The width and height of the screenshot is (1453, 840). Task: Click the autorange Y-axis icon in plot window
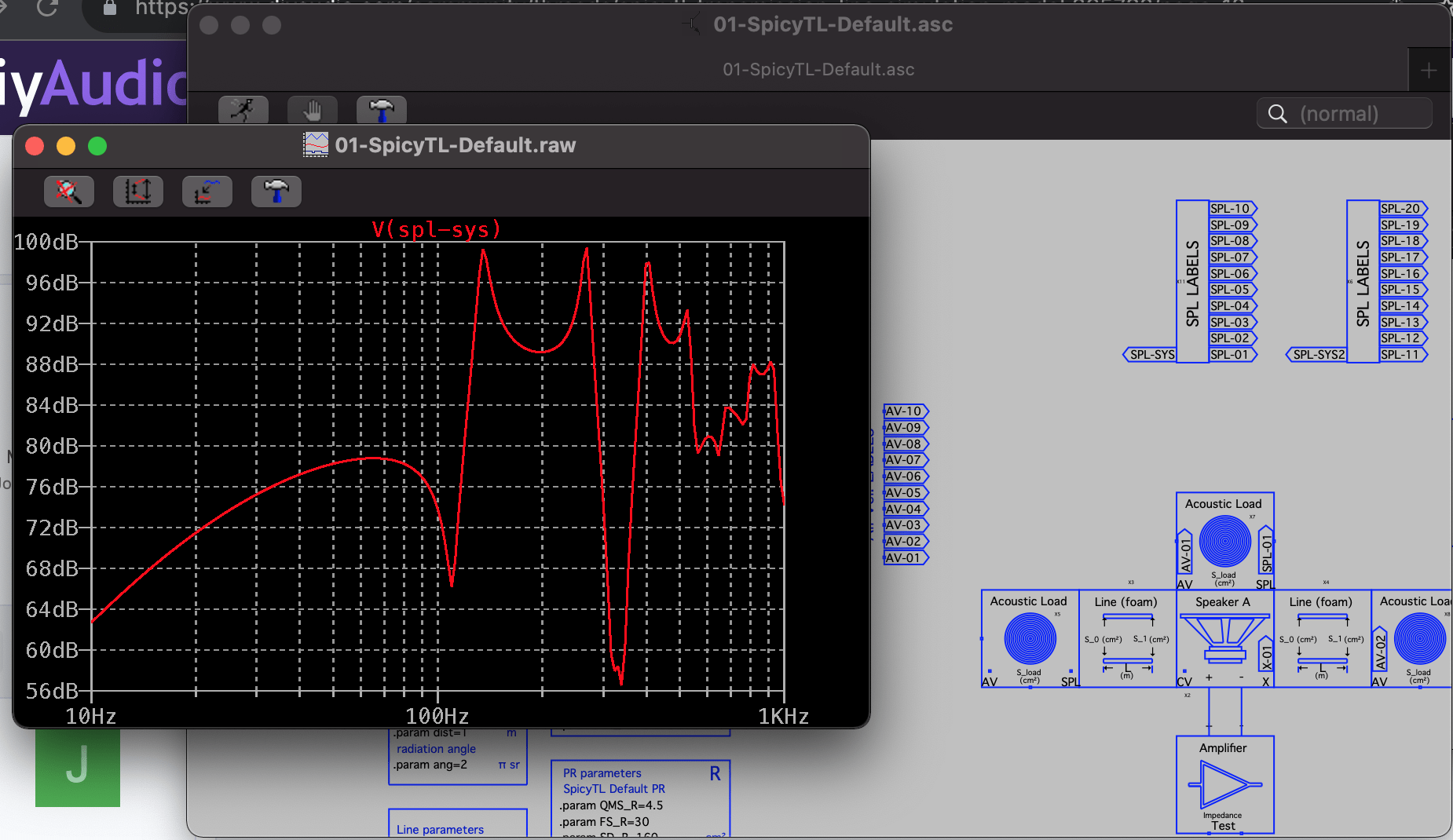(138, 192)
